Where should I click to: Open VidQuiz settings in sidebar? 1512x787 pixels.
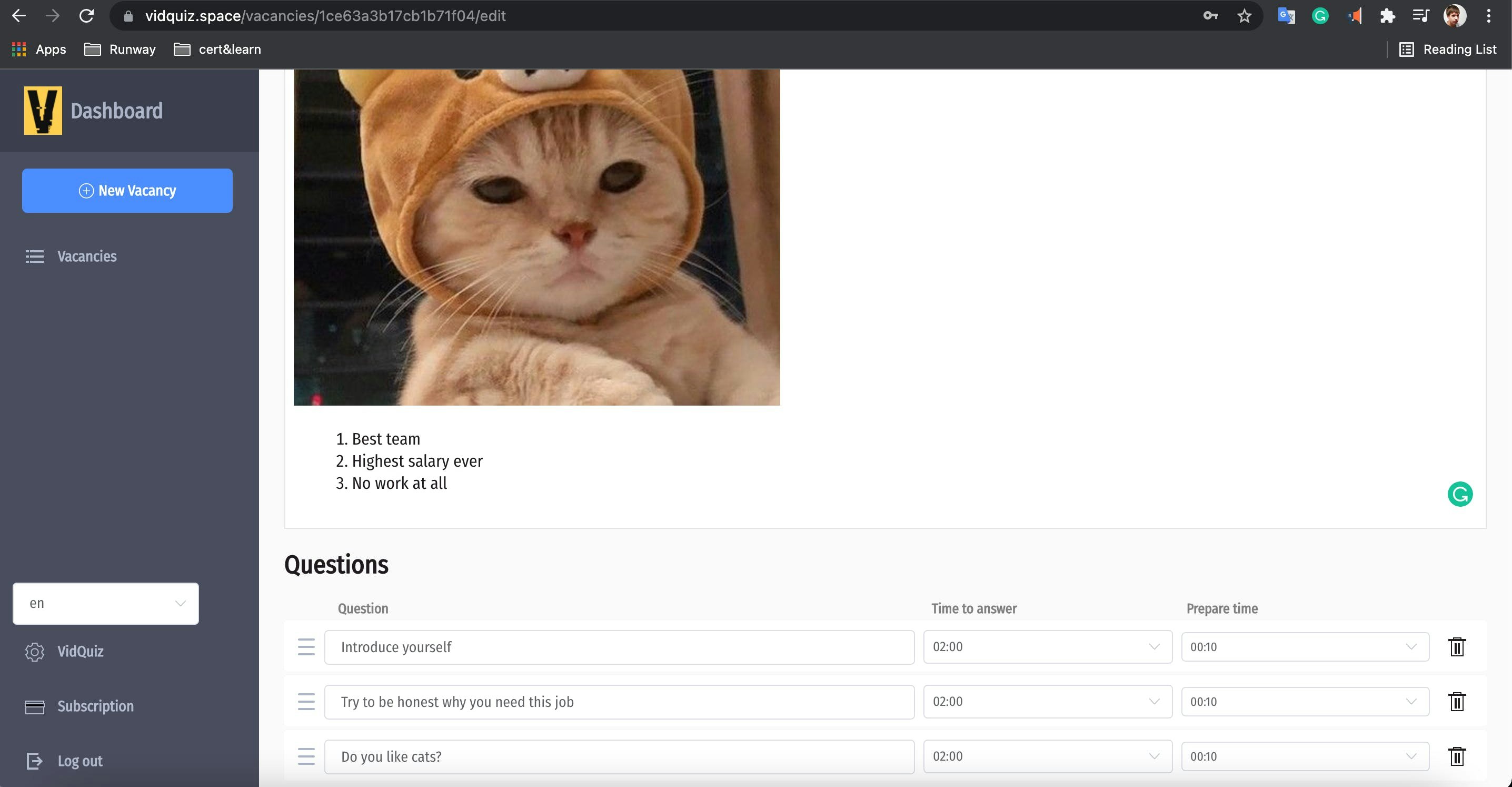(80, 651)
